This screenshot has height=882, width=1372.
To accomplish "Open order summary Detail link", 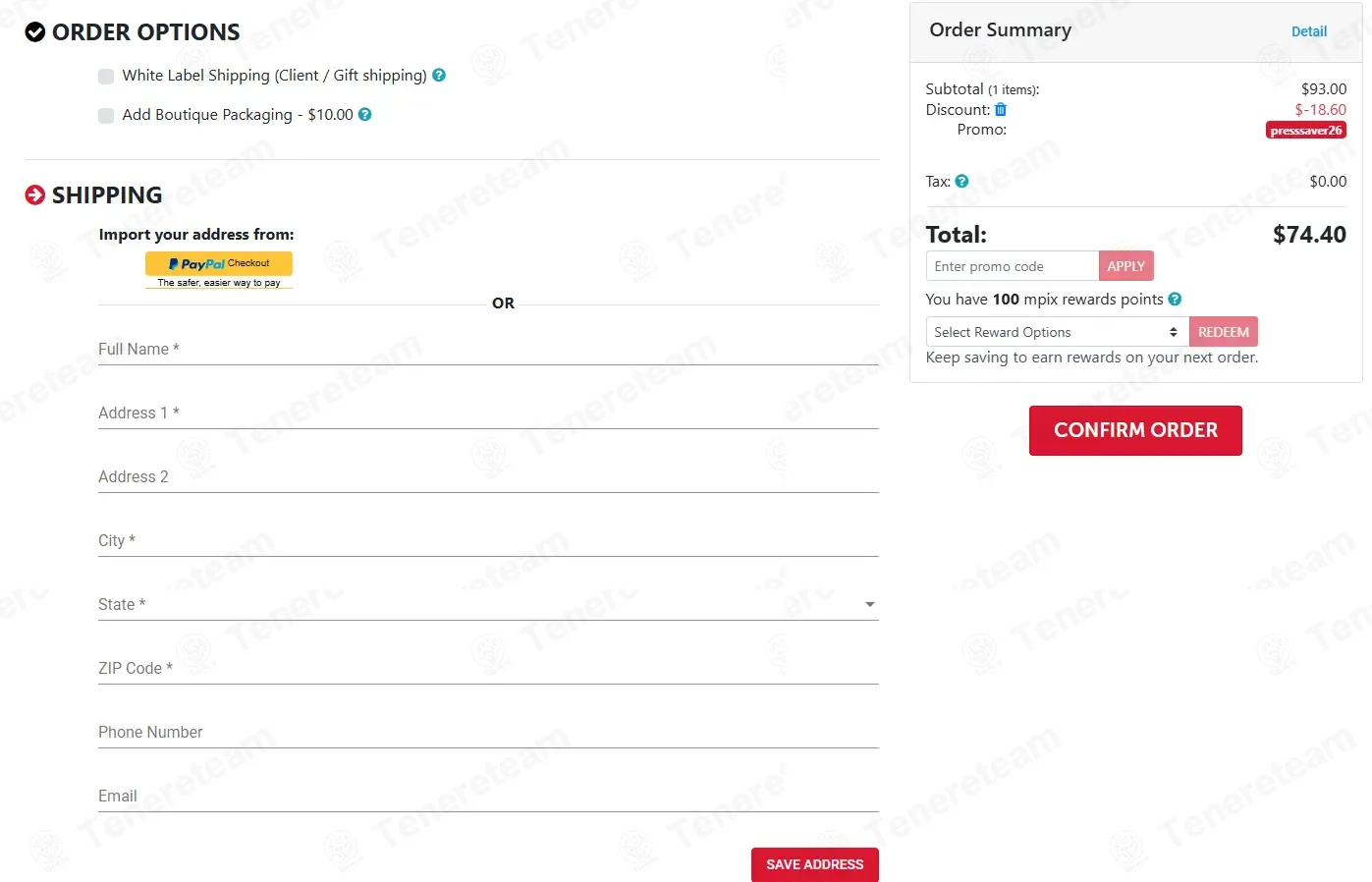I will (x=1308, y=31).
